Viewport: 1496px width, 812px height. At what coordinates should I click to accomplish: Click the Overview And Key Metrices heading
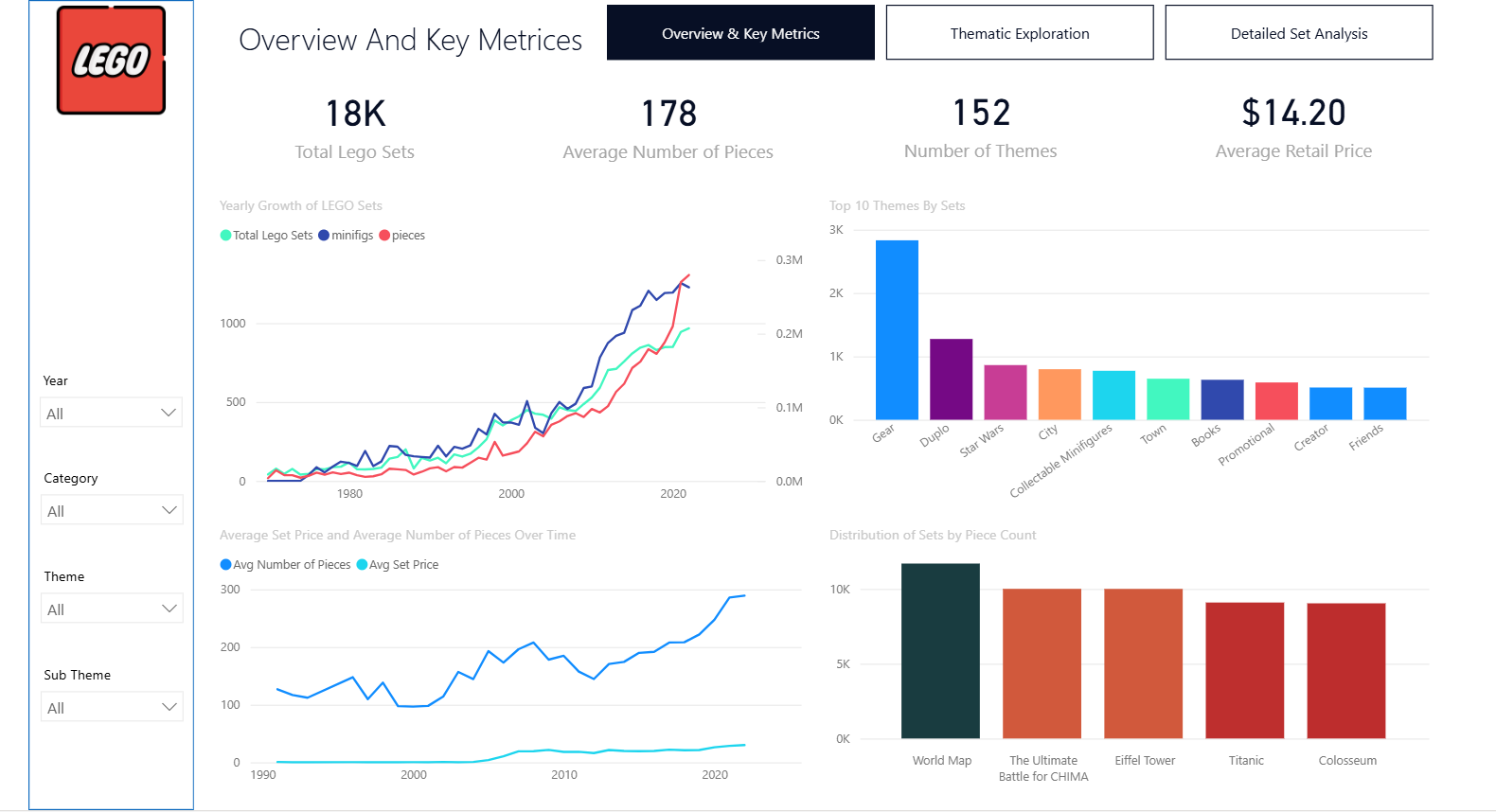[411, 40]
